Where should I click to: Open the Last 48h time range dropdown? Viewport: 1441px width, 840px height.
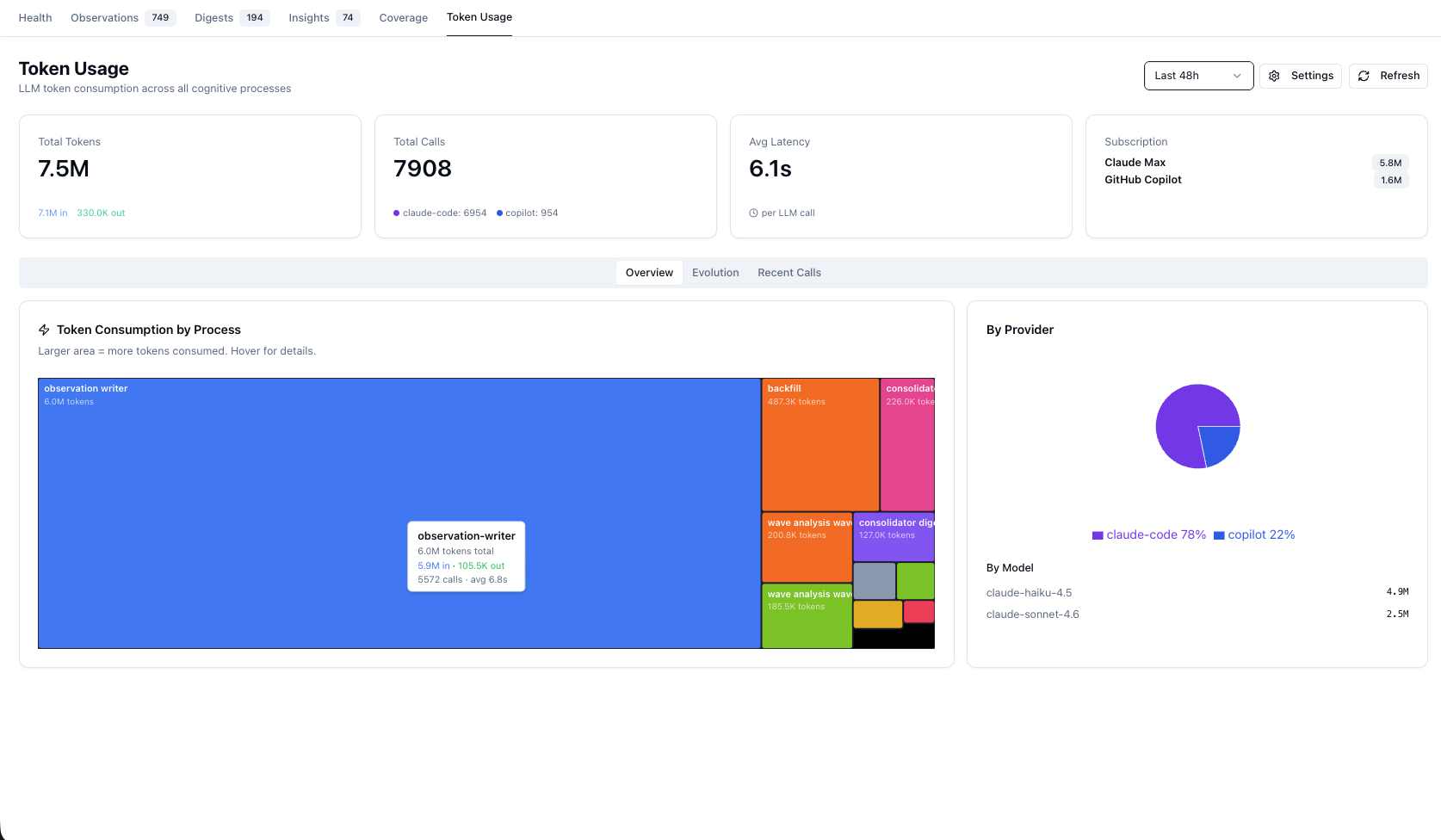click(x=1198, y=76)
